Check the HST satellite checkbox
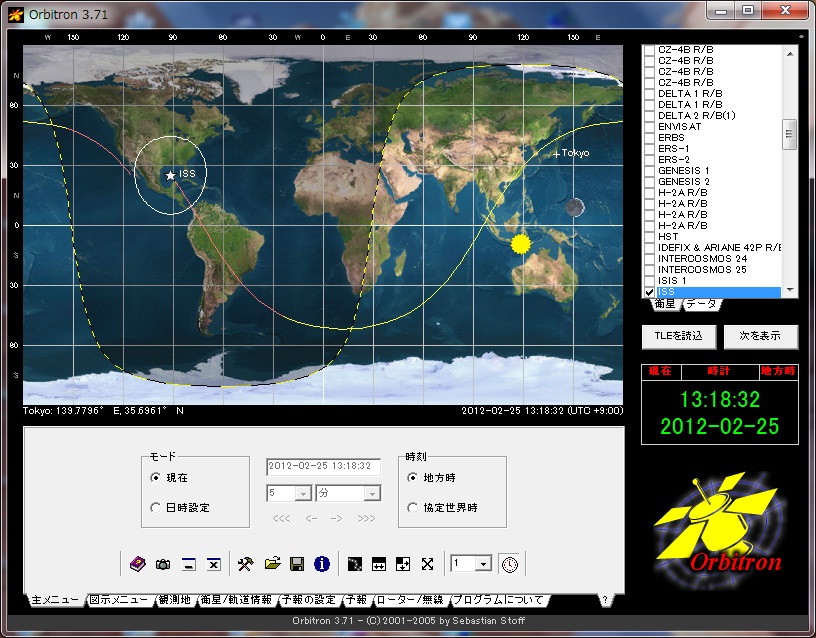This screenshot has height=638, width=816. [x=649, y=237]
